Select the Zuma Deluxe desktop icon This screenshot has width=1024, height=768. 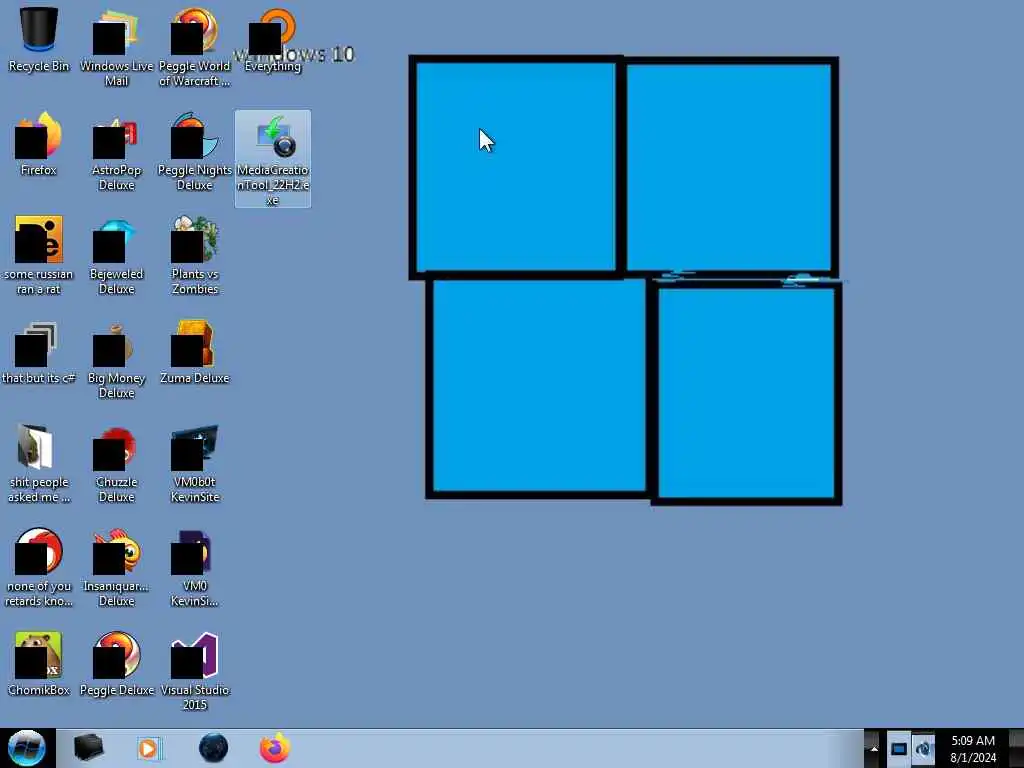[x=195, y=353]
